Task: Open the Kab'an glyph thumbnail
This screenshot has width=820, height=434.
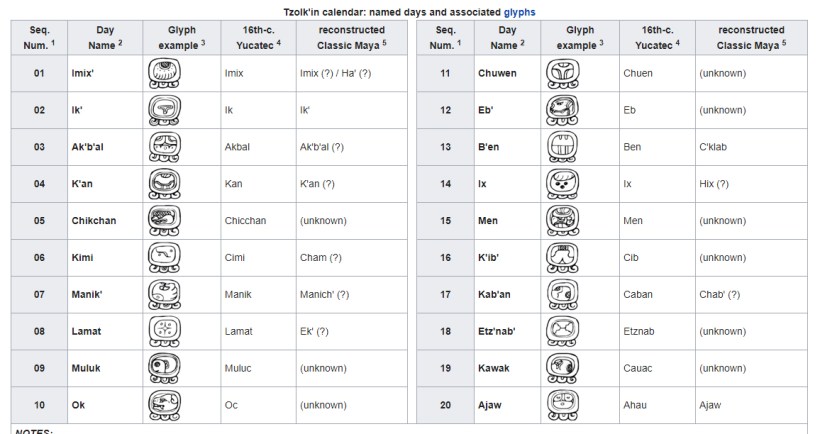Action: (562, 294)
